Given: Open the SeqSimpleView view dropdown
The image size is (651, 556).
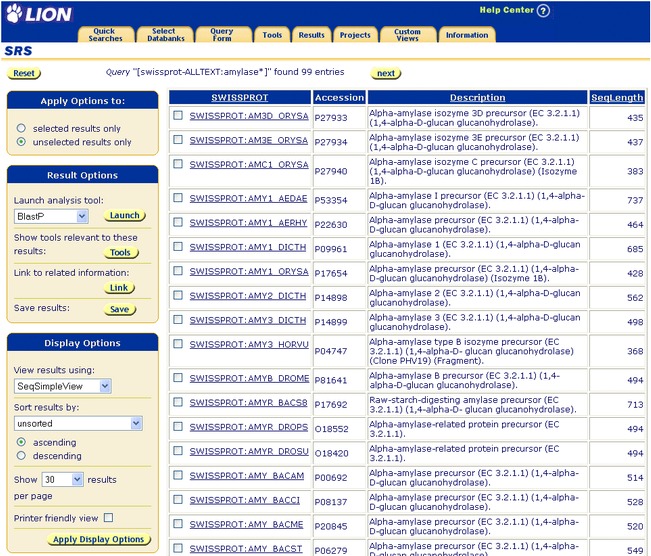Looking at the screenshot, I should coord(63,386).
